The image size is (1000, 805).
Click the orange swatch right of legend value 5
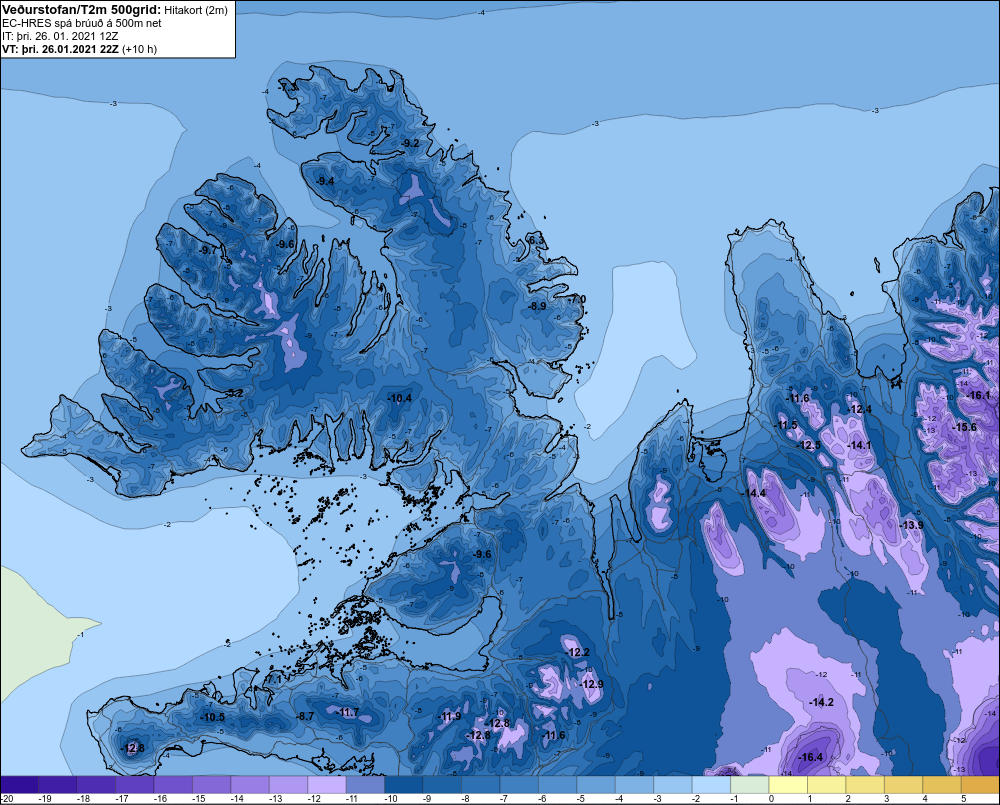pos(980,785)
